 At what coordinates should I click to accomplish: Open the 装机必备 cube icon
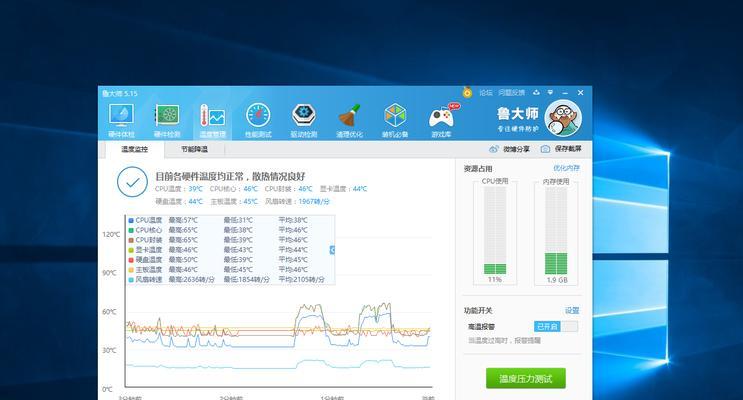click(395, 120)
